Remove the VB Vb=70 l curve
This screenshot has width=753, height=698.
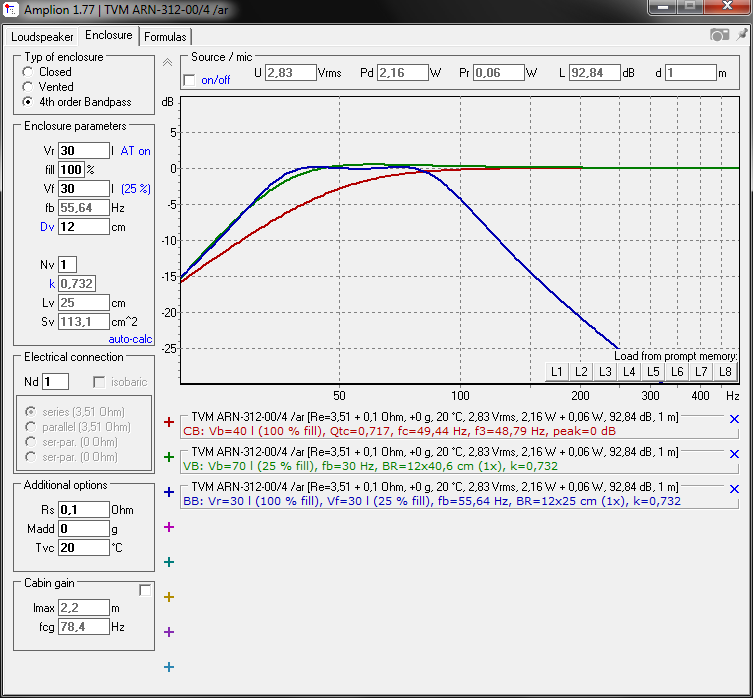[x=734, y=454]
